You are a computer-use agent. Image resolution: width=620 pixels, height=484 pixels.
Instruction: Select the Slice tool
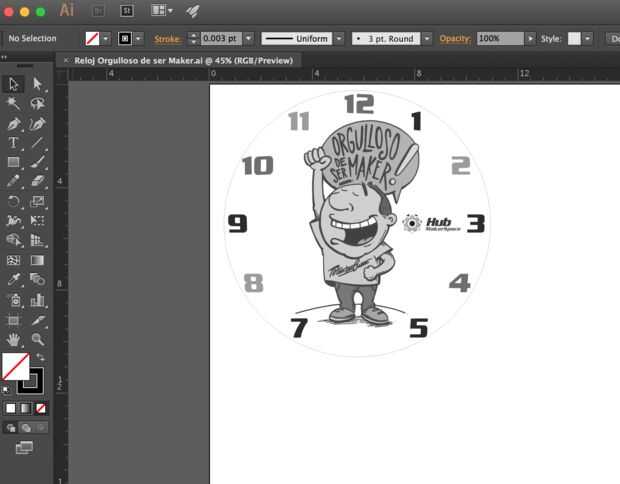[38, 320]
